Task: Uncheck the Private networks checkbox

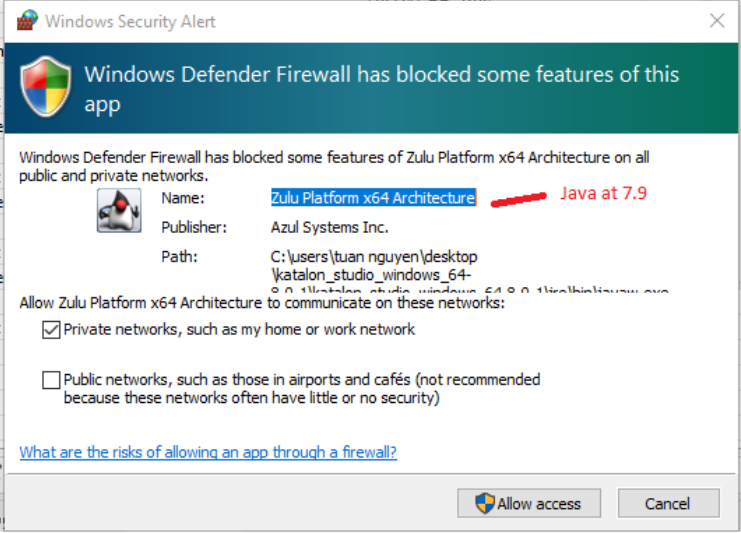Action: point(51,330)
